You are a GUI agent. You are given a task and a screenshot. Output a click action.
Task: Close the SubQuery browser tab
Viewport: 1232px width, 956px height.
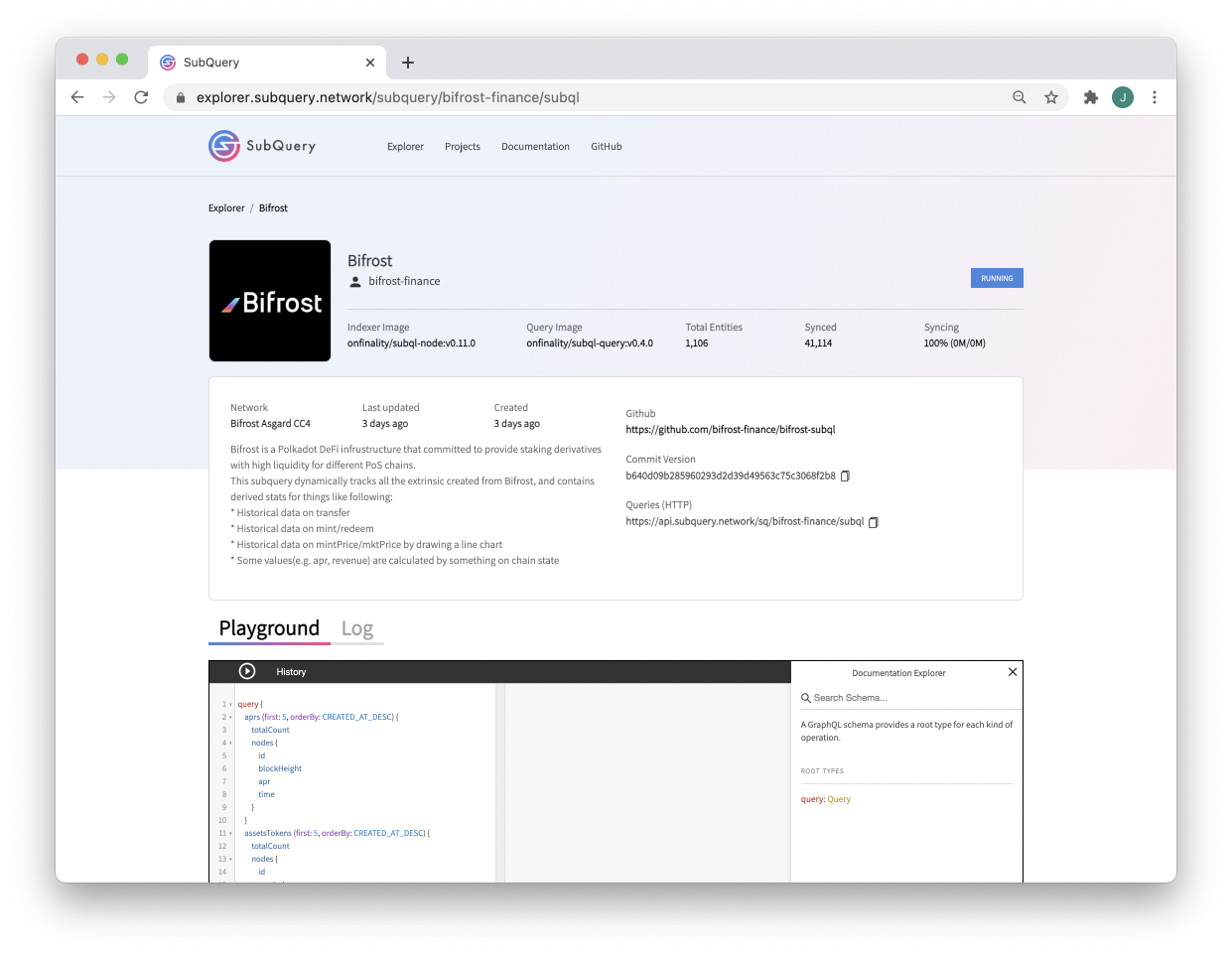pos(370,63)
